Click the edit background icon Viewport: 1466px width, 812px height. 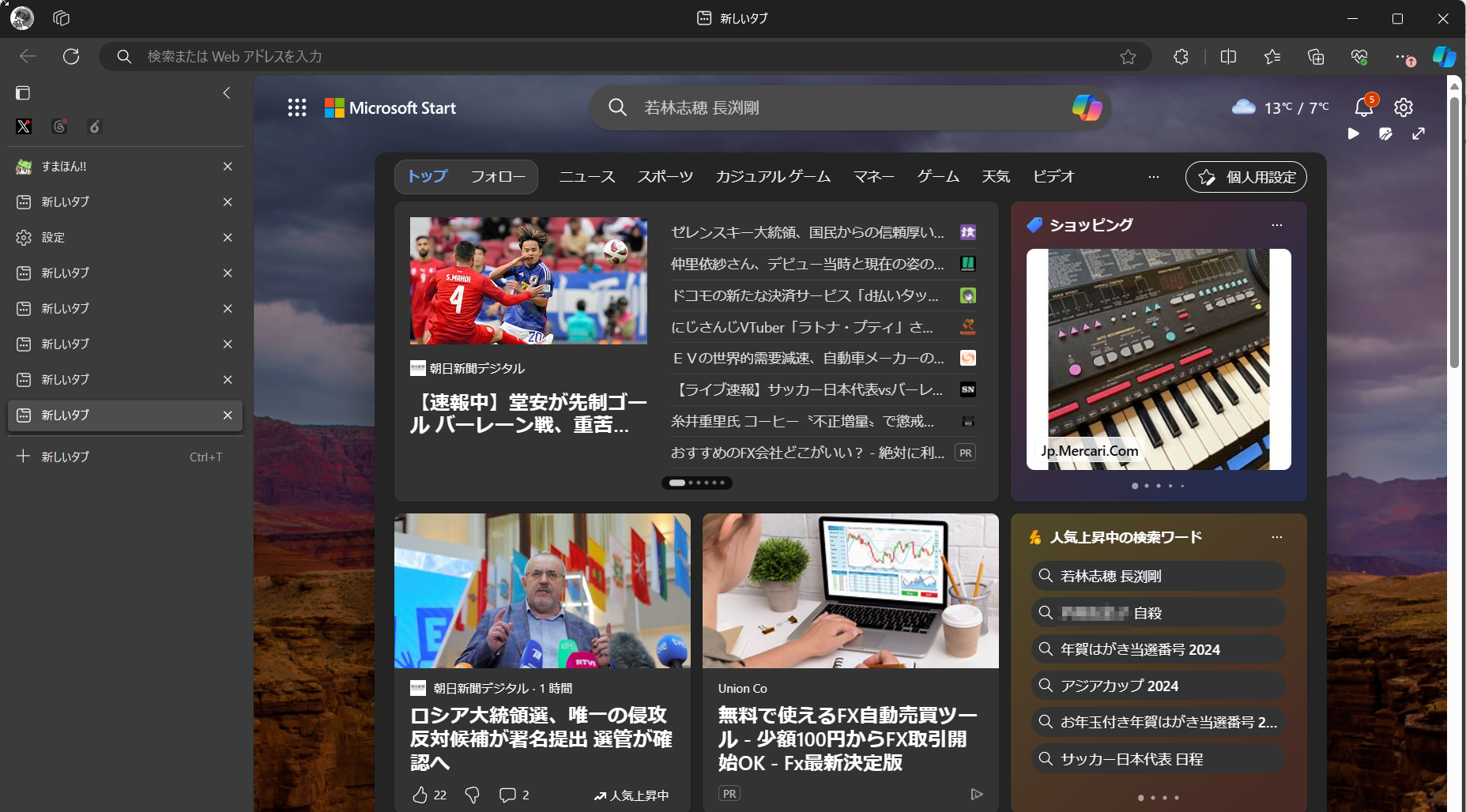(1385, 133)
